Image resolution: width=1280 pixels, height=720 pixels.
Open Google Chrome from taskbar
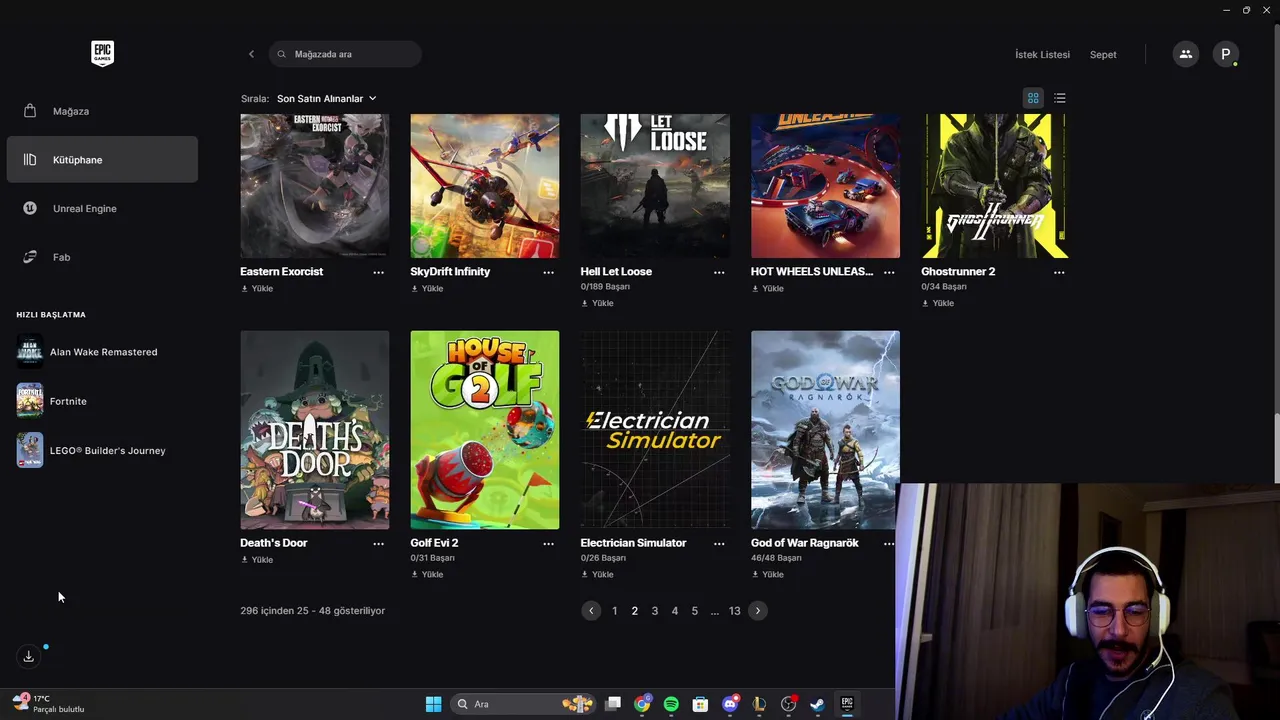pyautogui.click(x=642, y=704)
